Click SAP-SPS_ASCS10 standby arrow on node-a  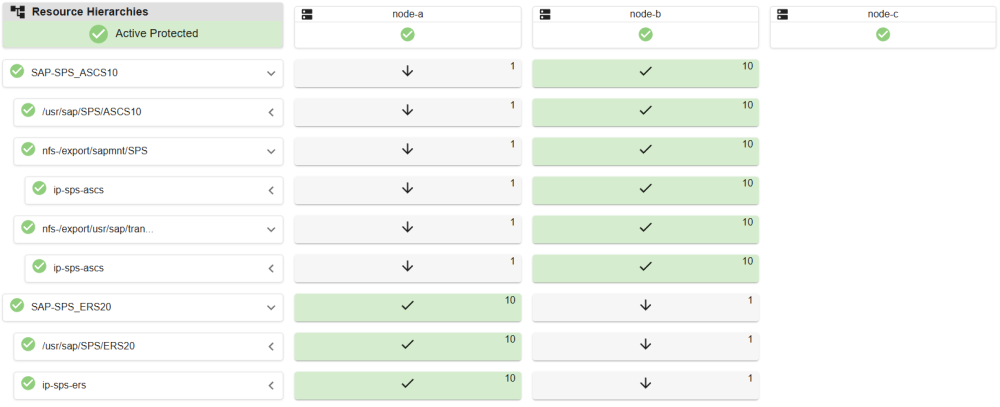point(407,72)
